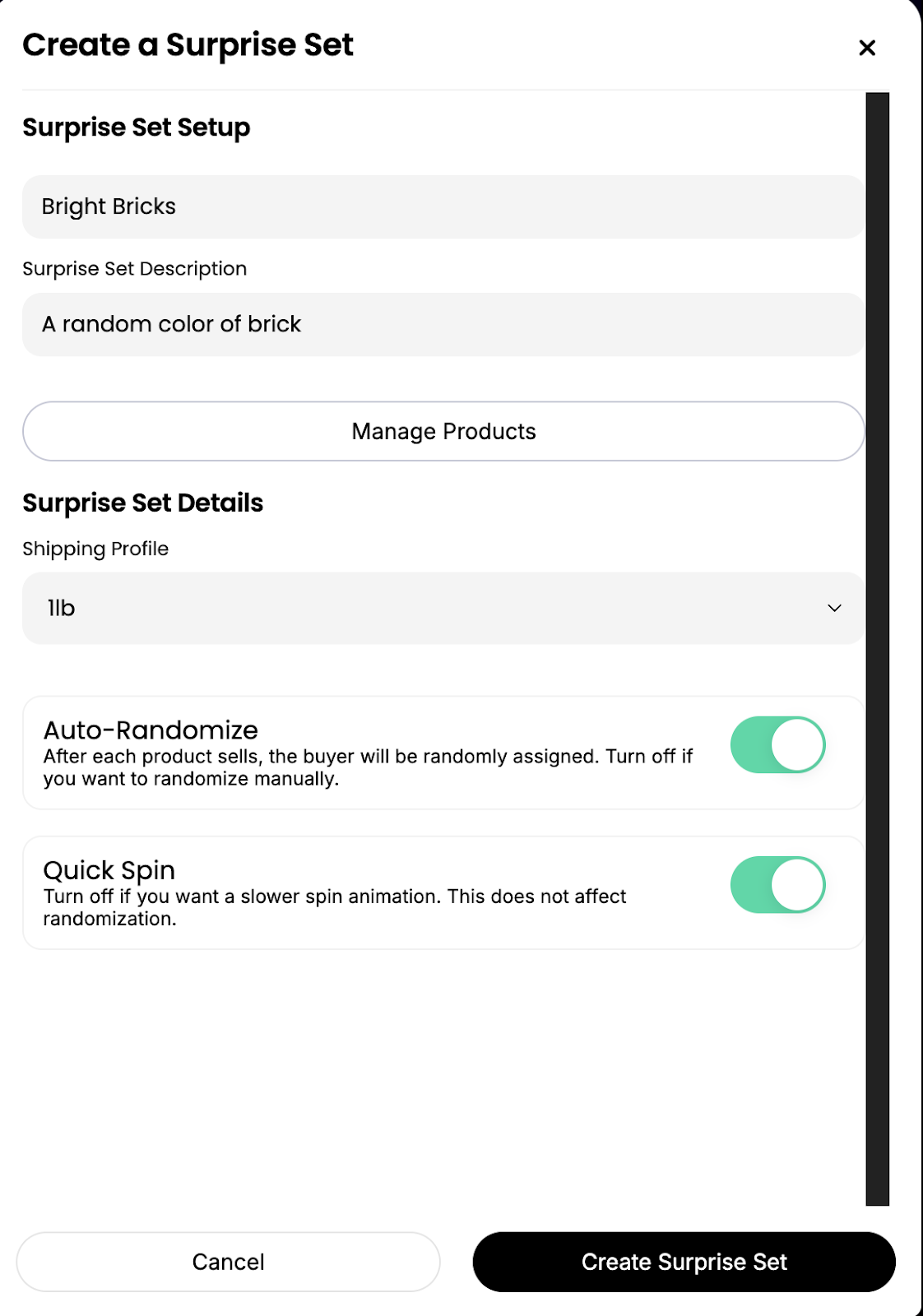
Task: Click the dialog's vertical scrollbar
Action: pos(877,648)
